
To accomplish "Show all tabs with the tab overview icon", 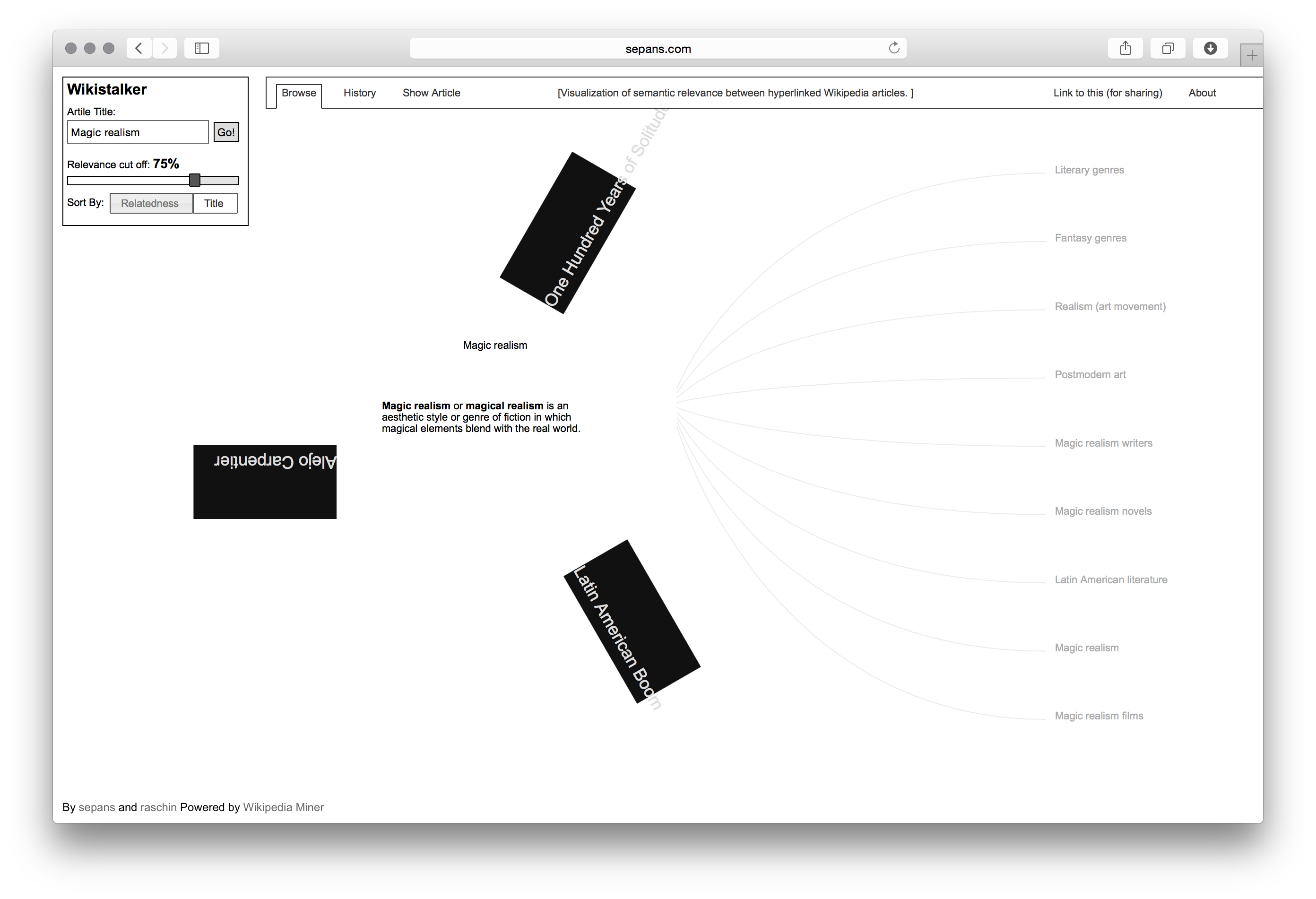I will point(1168,48).
